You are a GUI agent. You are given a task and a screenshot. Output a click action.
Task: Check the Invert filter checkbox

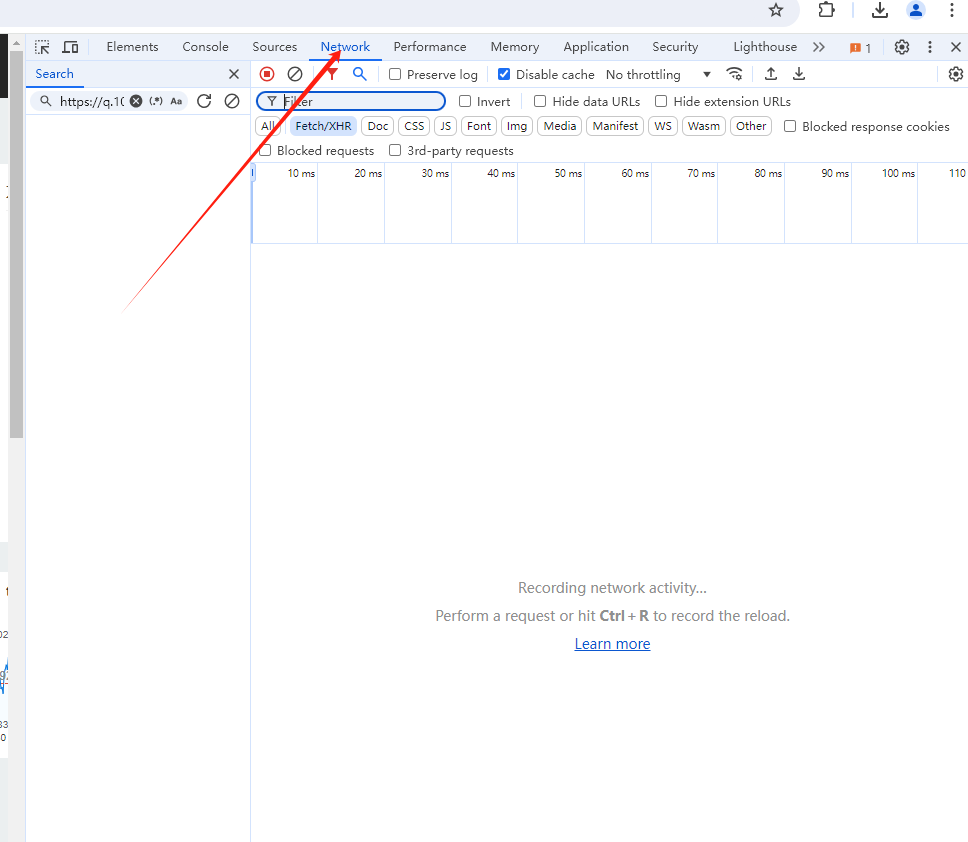point(465,101)
